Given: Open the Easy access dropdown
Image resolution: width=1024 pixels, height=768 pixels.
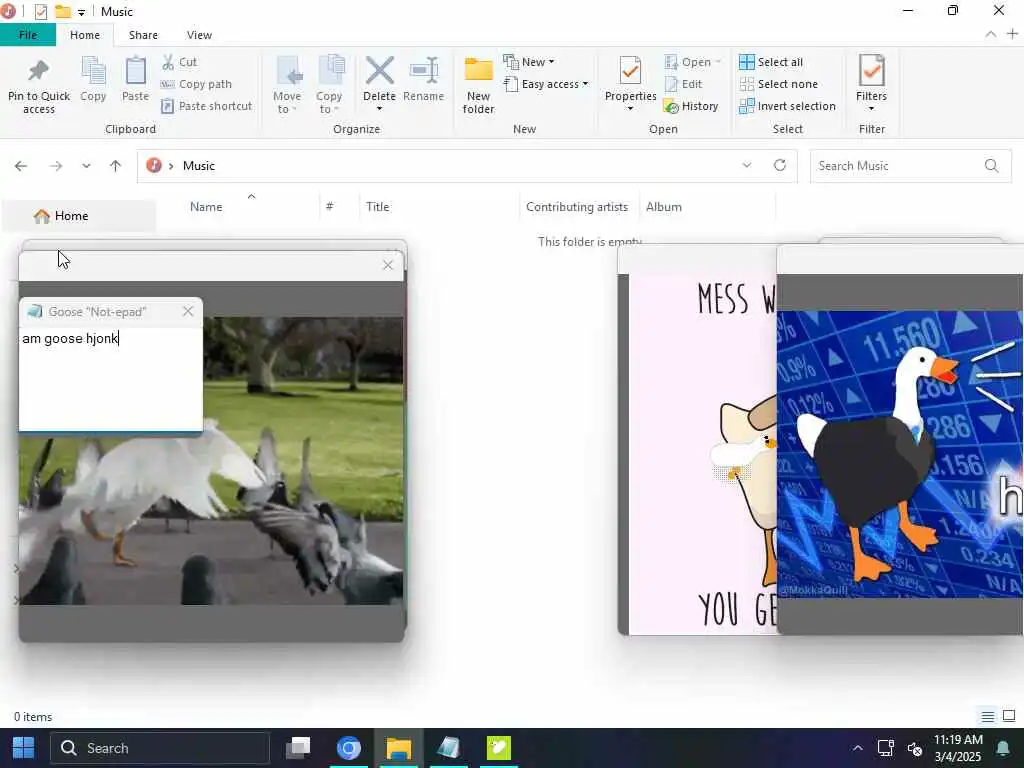Looking at the screenshot, I should click(547, 84).
